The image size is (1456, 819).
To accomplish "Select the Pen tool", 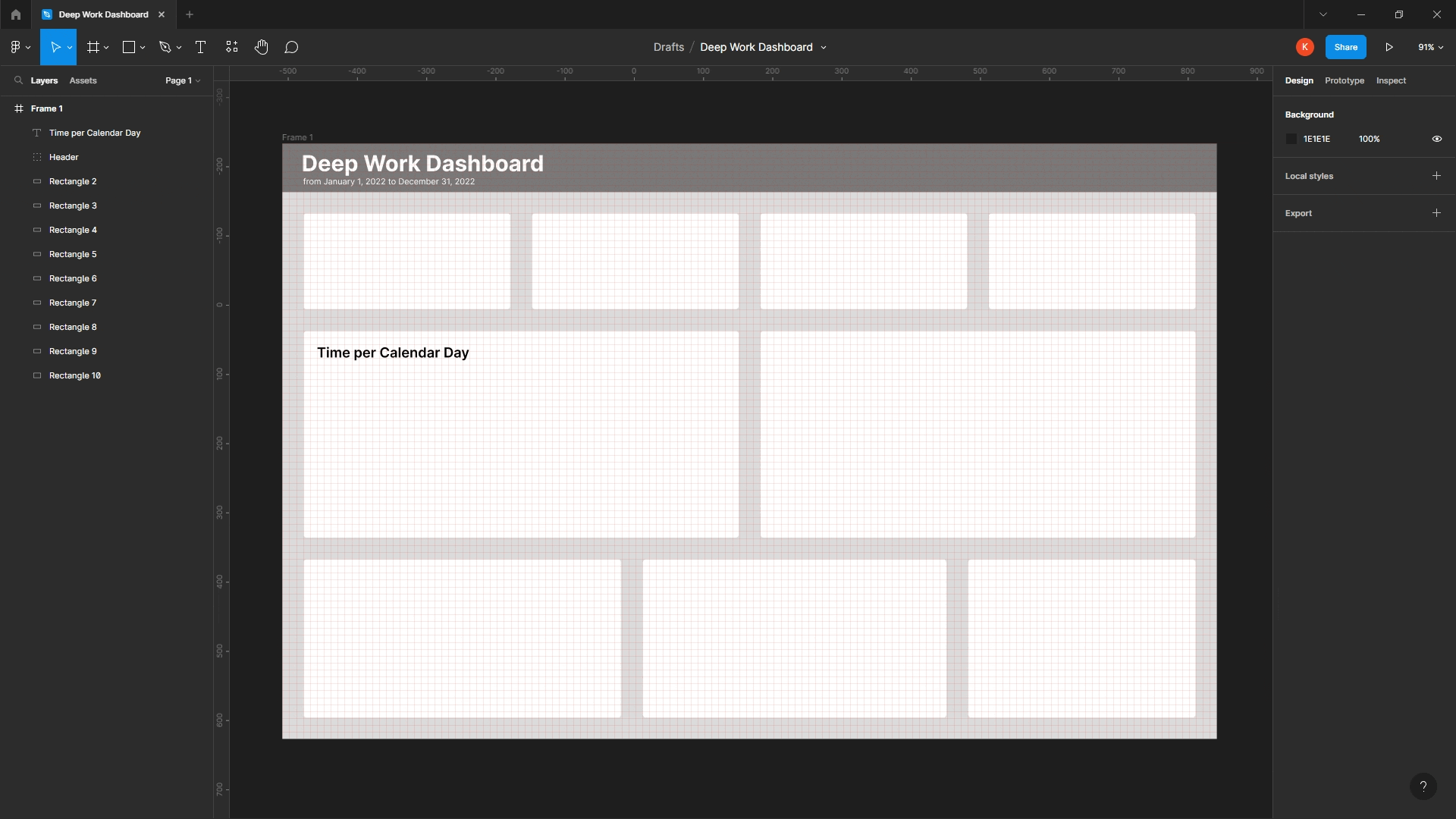I will pos(165,47).
